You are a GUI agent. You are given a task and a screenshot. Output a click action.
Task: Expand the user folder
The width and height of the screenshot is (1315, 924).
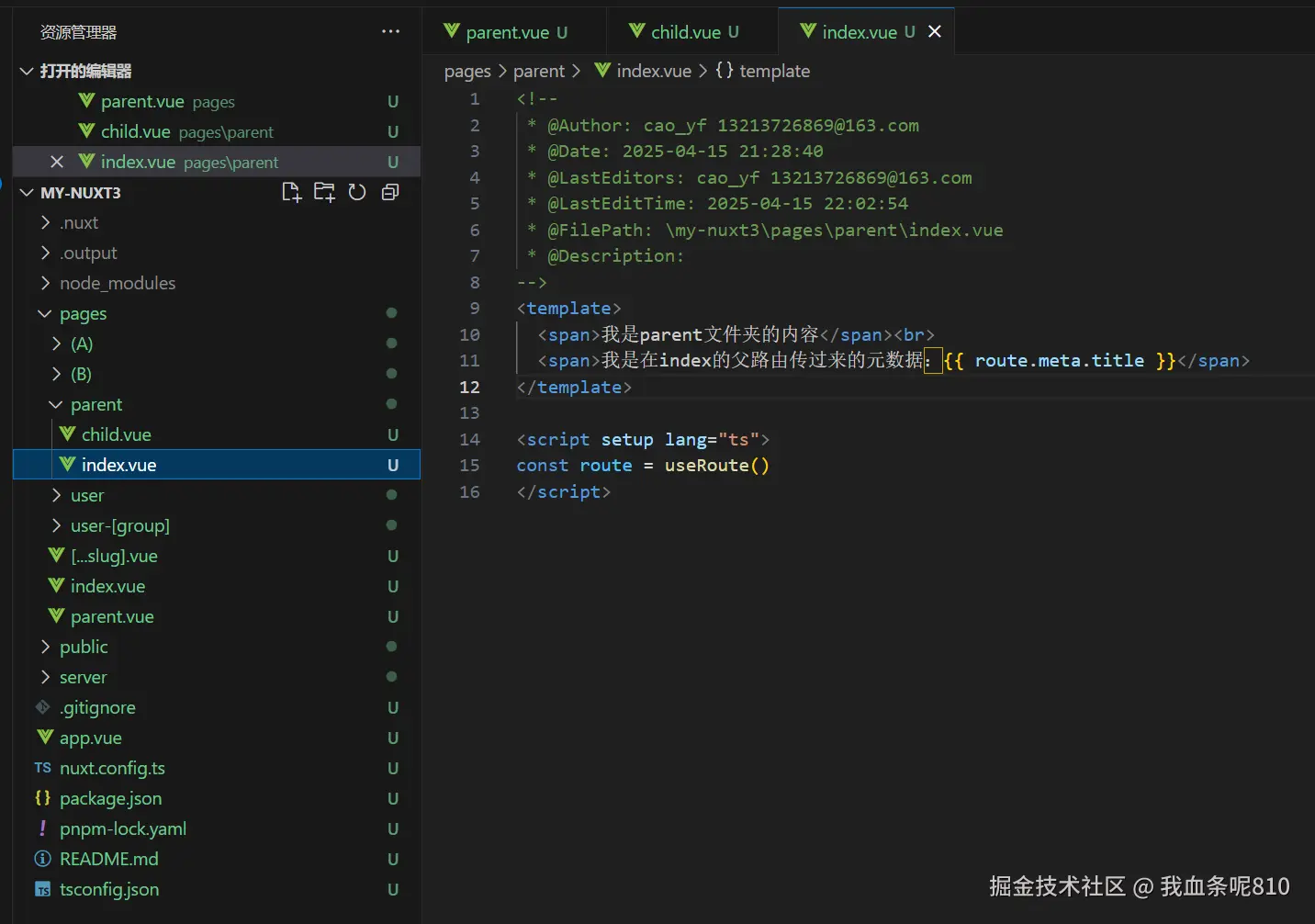[217, 495]
